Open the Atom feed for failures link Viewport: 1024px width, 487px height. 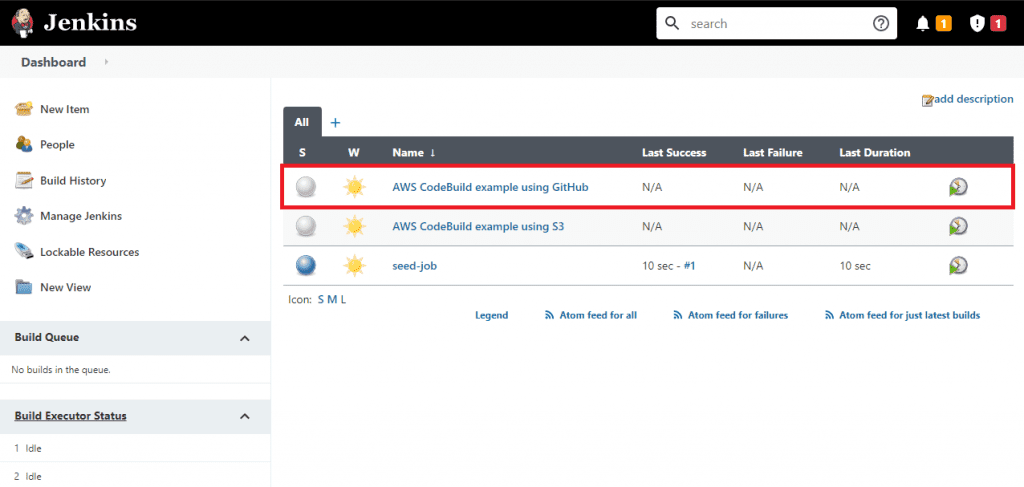(737, 315)
